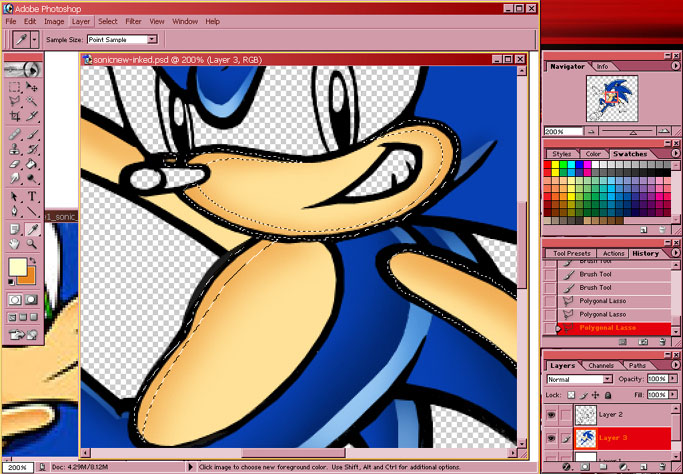Select the Eraser tool
The width and height of the screenshot is (683, 474).
point(14,164)
